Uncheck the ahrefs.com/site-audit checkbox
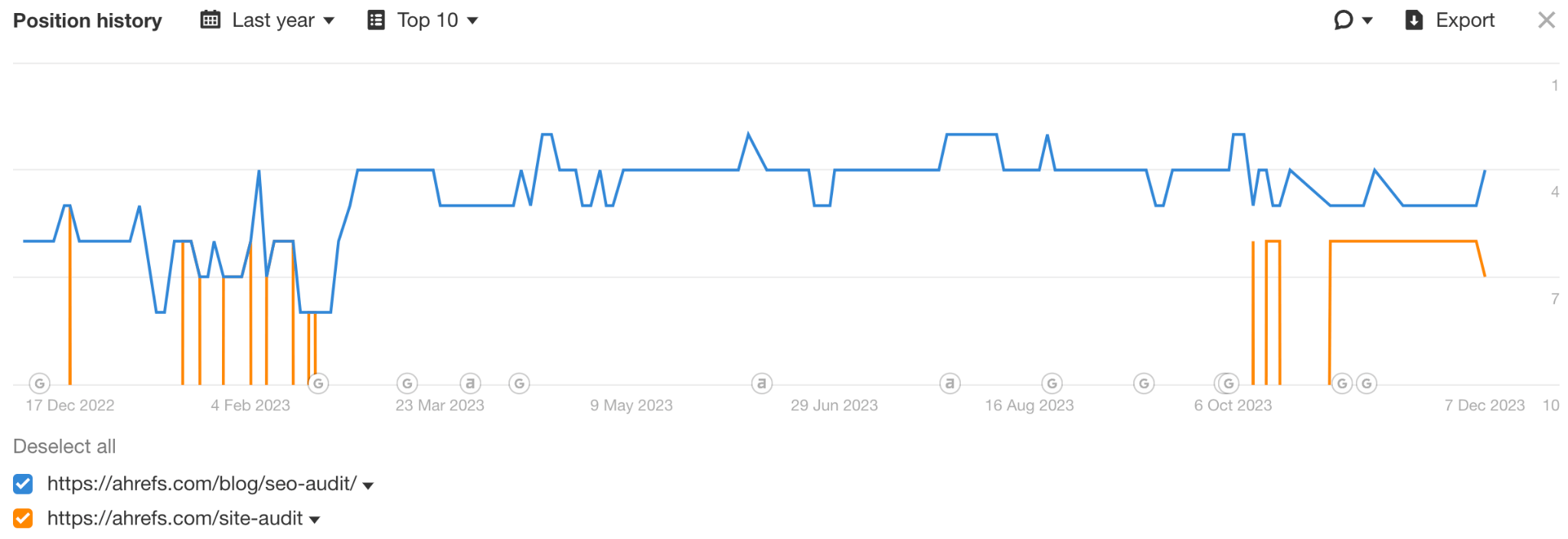 [23, 518]
